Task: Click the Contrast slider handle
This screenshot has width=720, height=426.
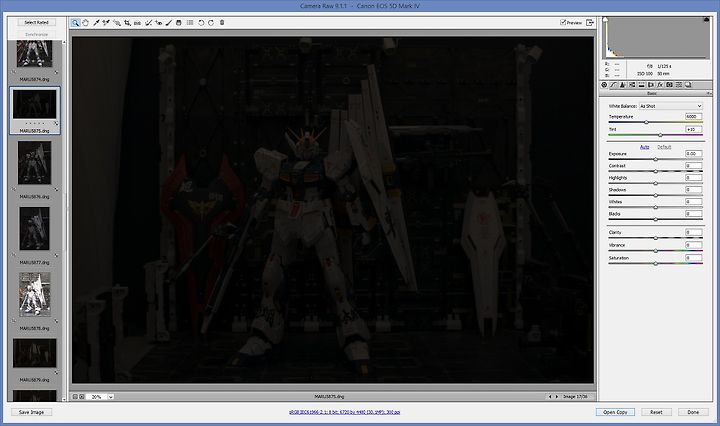Action: (x=656, y=171)
